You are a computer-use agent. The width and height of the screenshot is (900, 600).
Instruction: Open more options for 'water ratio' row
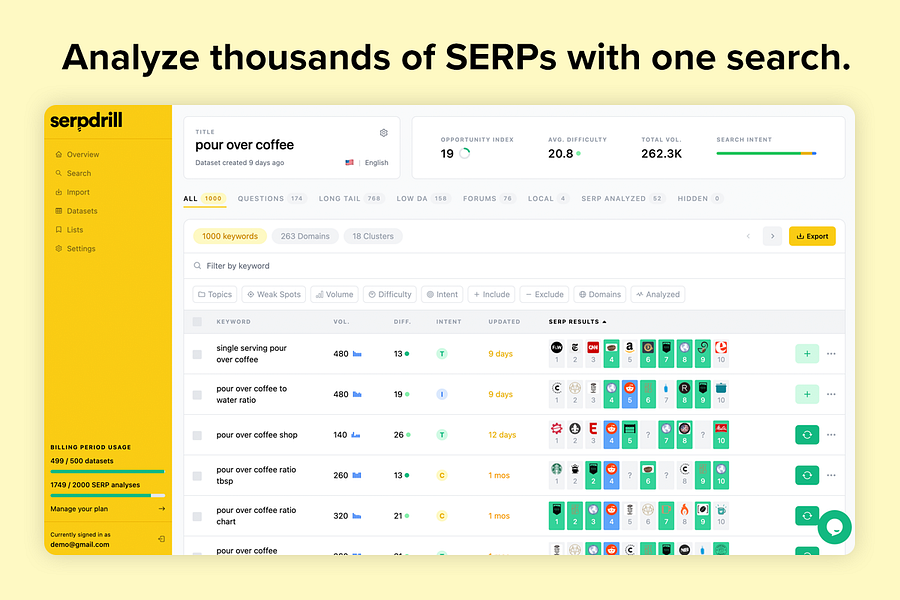pyautogui.click(x=831, y=394)
